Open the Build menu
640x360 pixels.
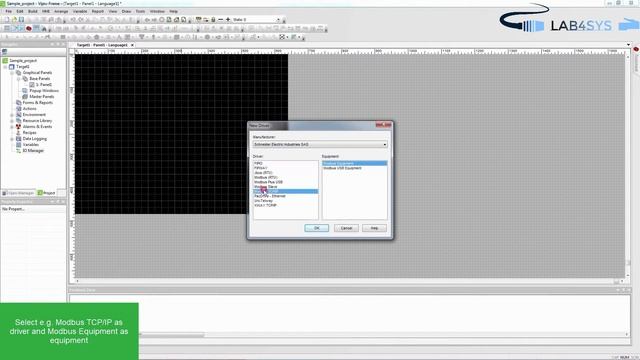coord(33,11)
